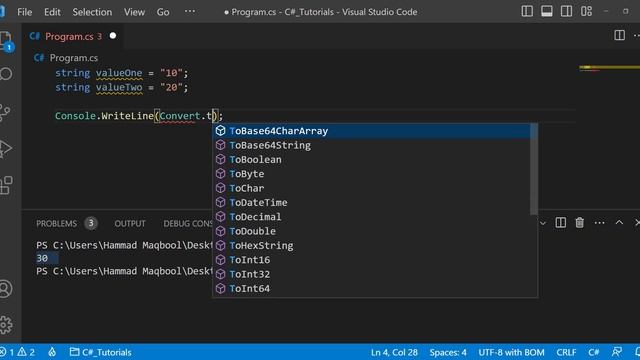Click C#_Tutorials project in status bar

click(x=101, y=352)
